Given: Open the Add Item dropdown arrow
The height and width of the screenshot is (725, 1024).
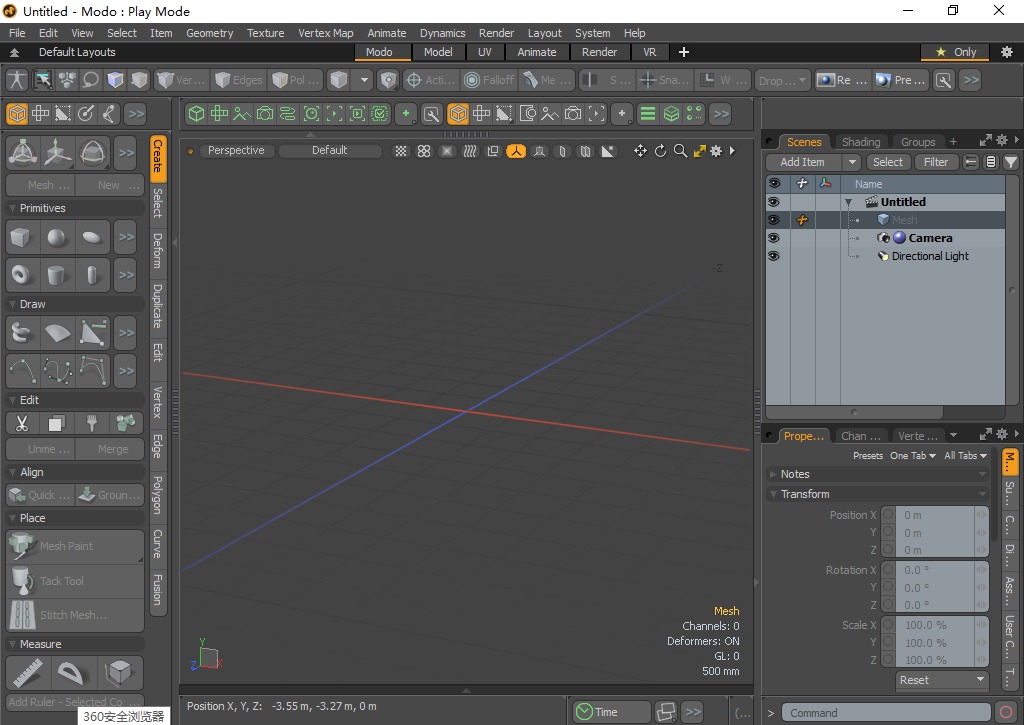Looking at the screenshot, I should (x=854, y=161).
